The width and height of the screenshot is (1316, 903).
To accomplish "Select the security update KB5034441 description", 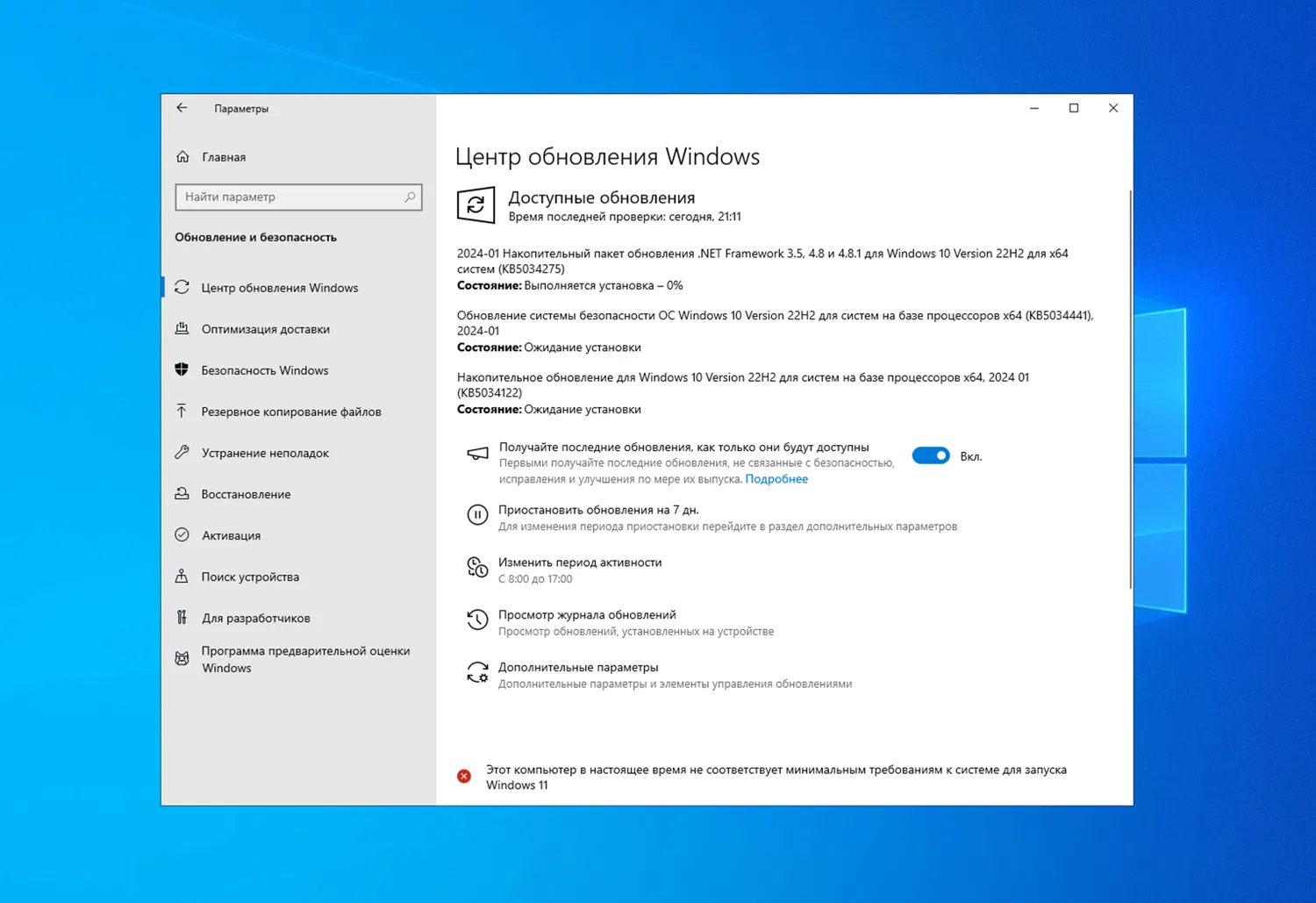I will (776, 323).
